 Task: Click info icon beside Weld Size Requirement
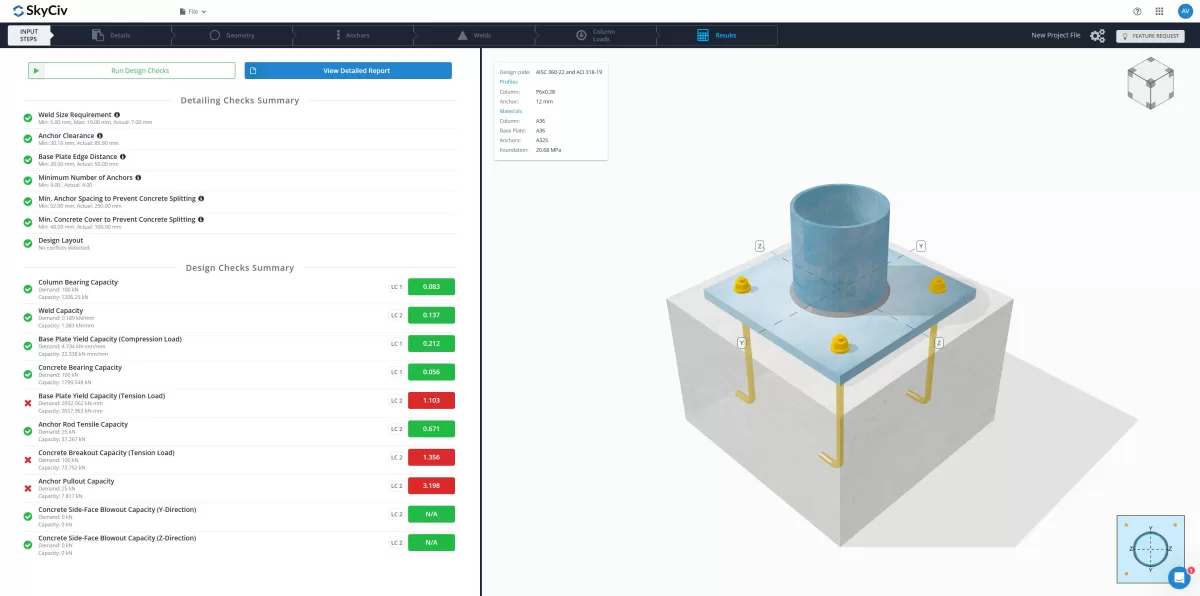tap(117, 115)
